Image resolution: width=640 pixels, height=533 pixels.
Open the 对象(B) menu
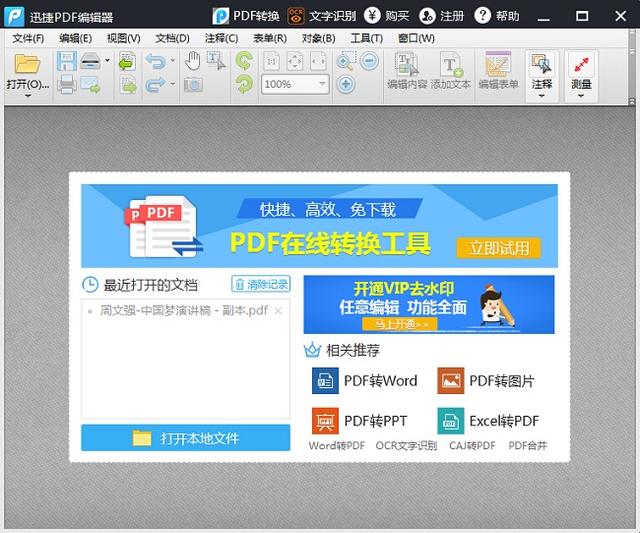click(x=318, y=38)
